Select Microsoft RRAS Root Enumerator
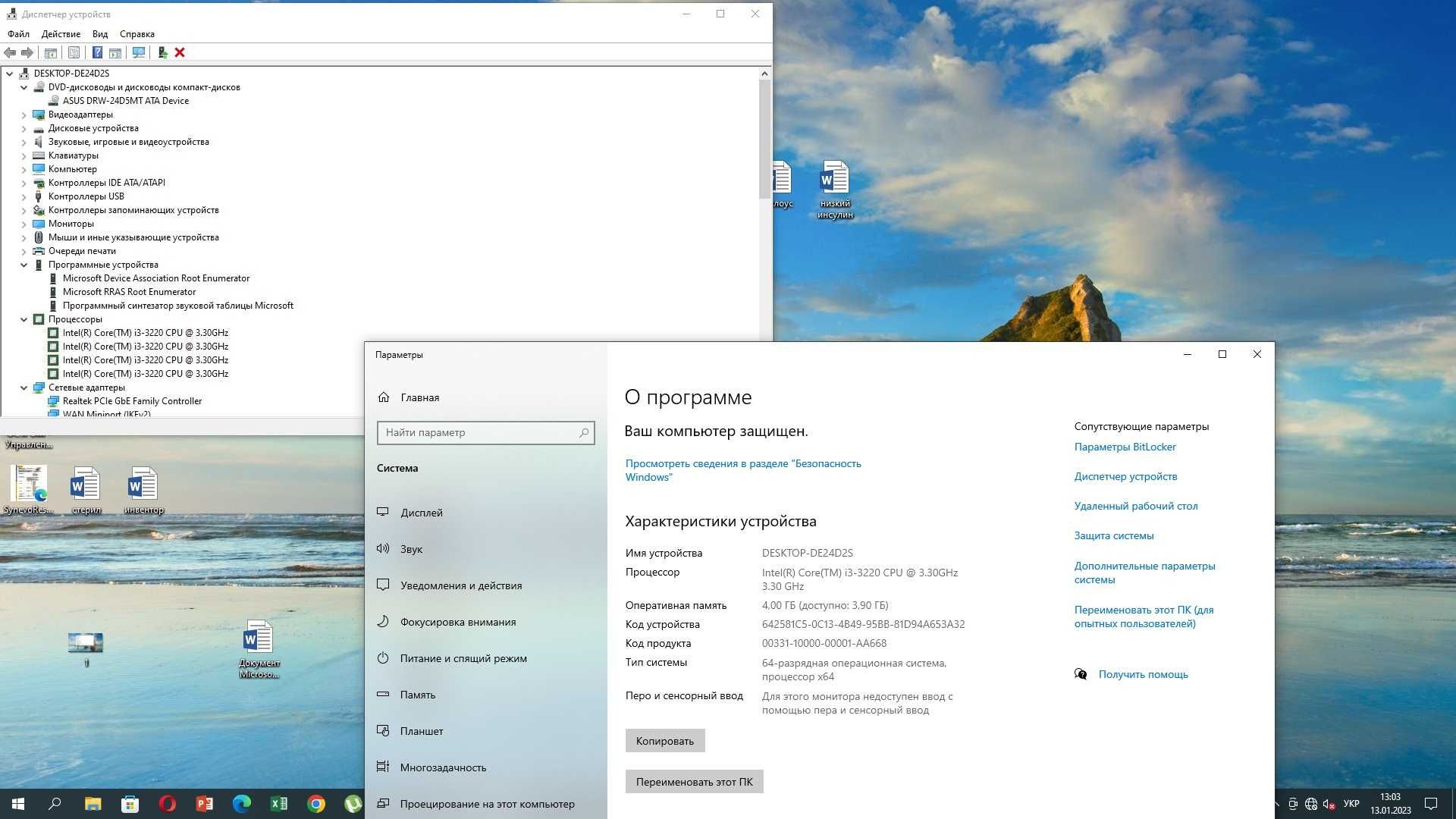 pyautogui.click(x=129, y=292)
